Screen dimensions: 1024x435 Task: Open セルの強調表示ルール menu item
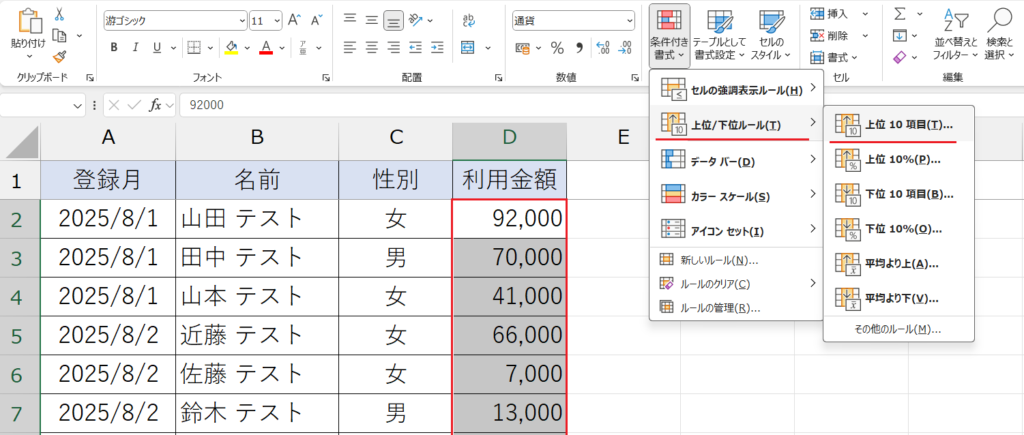click(x=736, y=88)
